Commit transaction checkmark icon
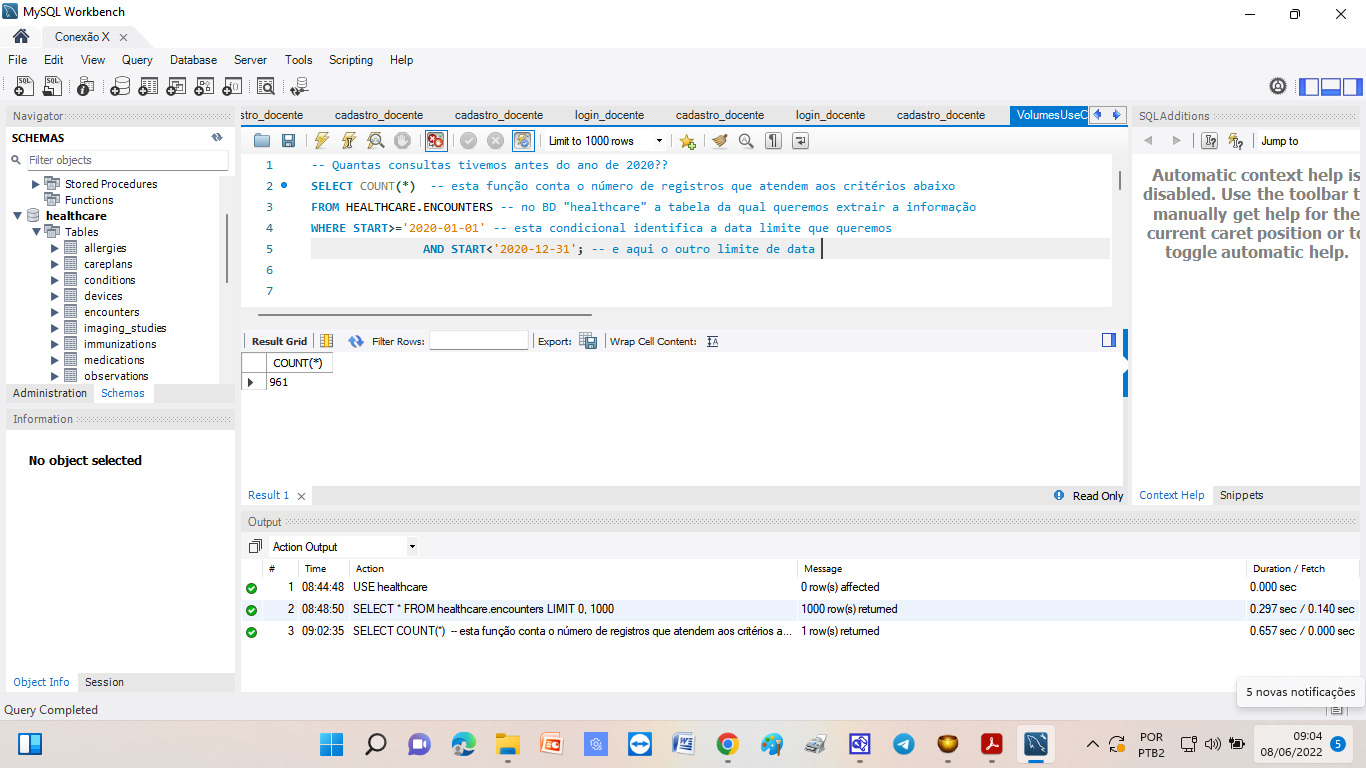The height and width of the screenshot is (768, 1366). 468,141
